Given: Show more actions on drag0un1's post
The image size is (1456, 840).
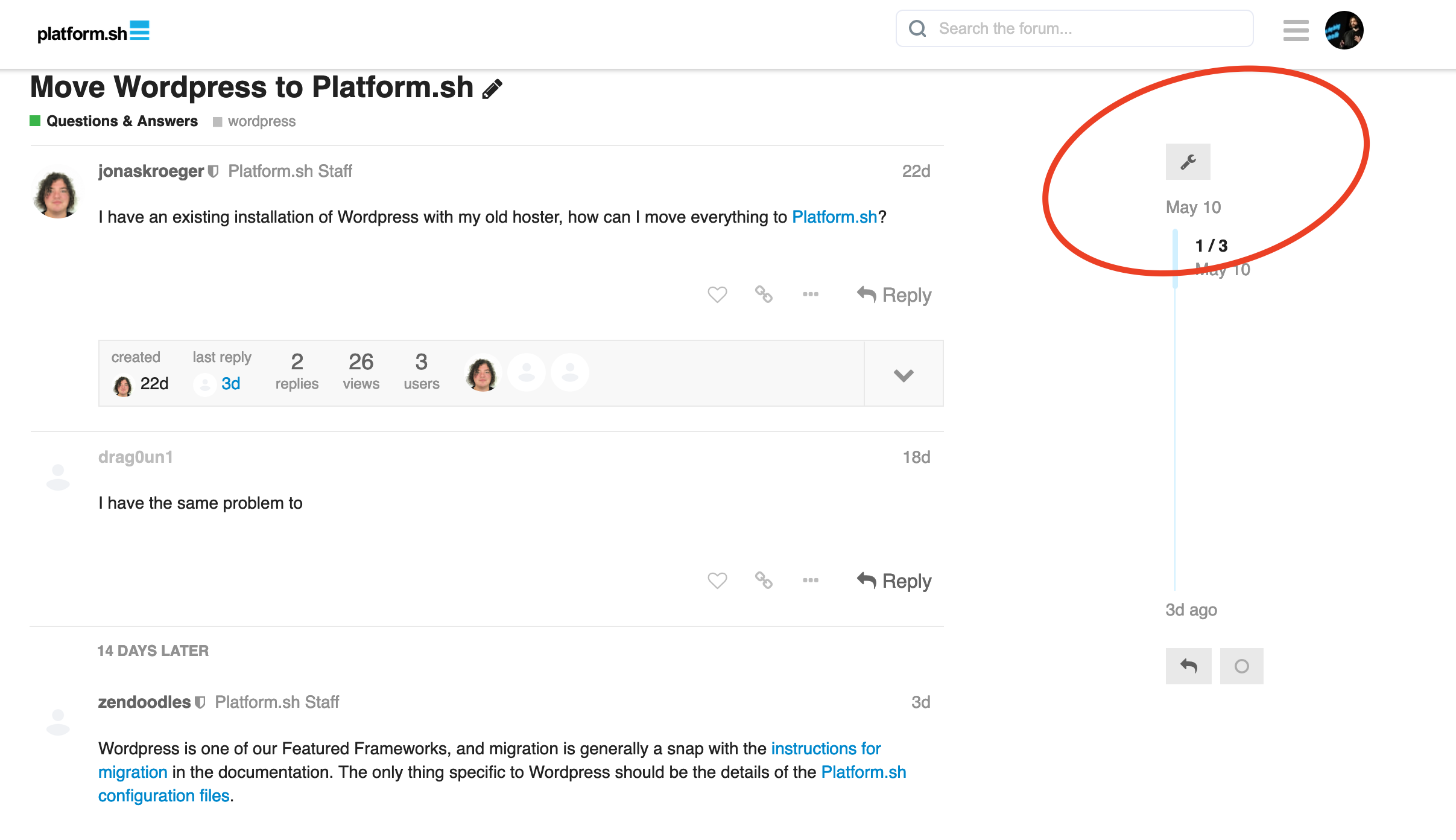Looking at the screenshot, I should [x=811, y=581].
